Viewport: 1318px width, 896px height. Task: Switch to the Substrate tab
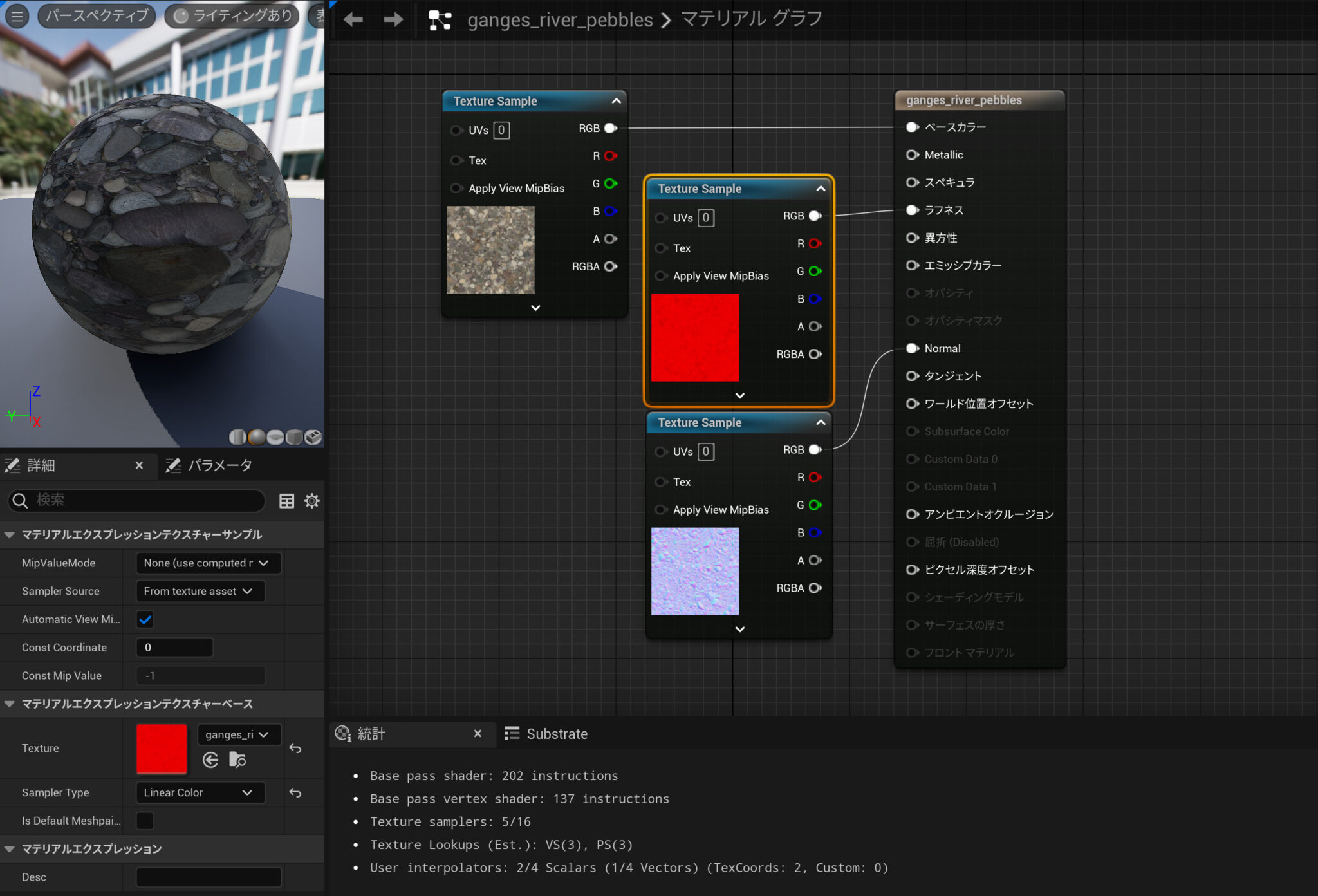click(x=556, y=733)
